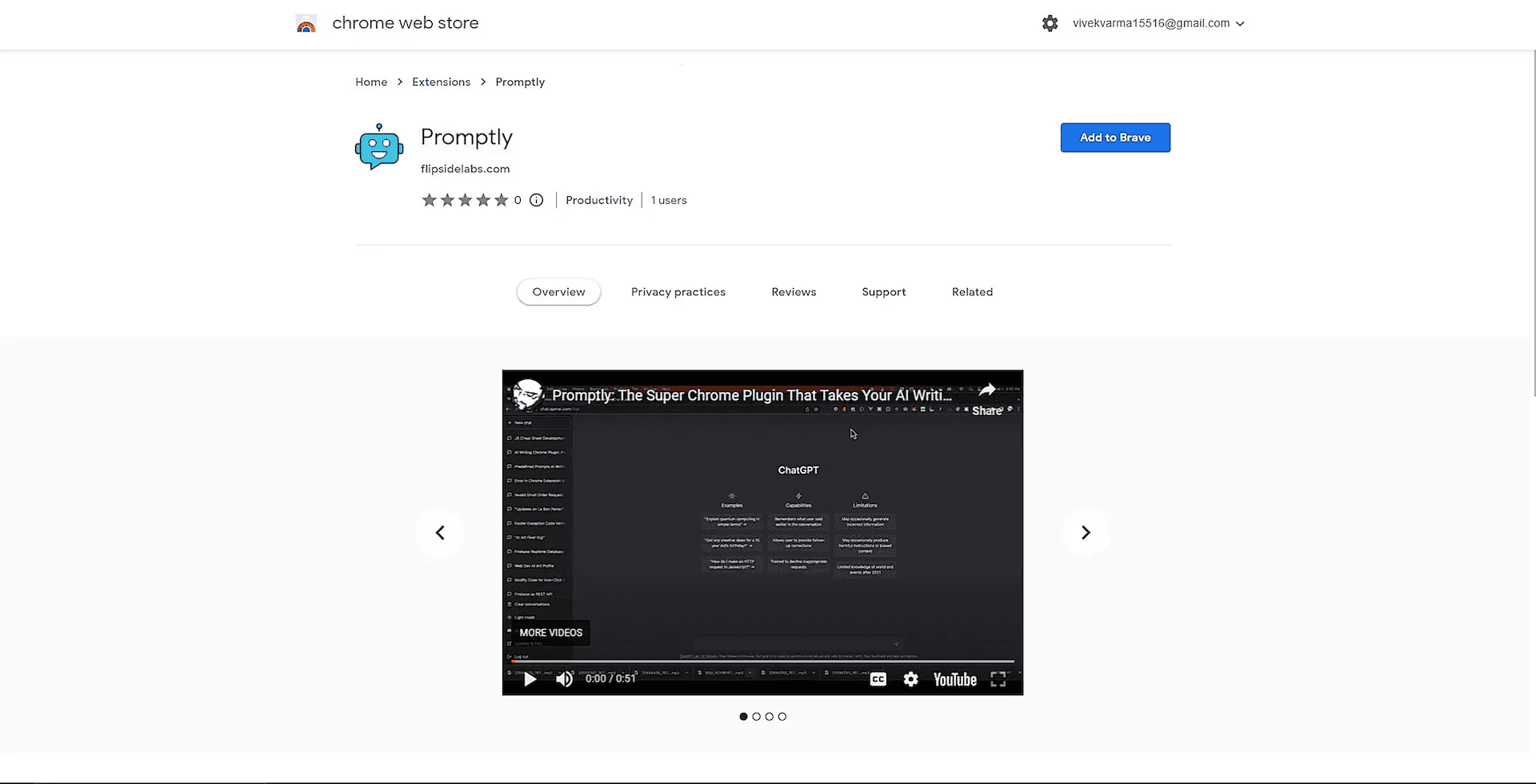The width and height of the screenshot is (1536, 784).
Task: Open the video player settings gear
Action: coord(910,679)
